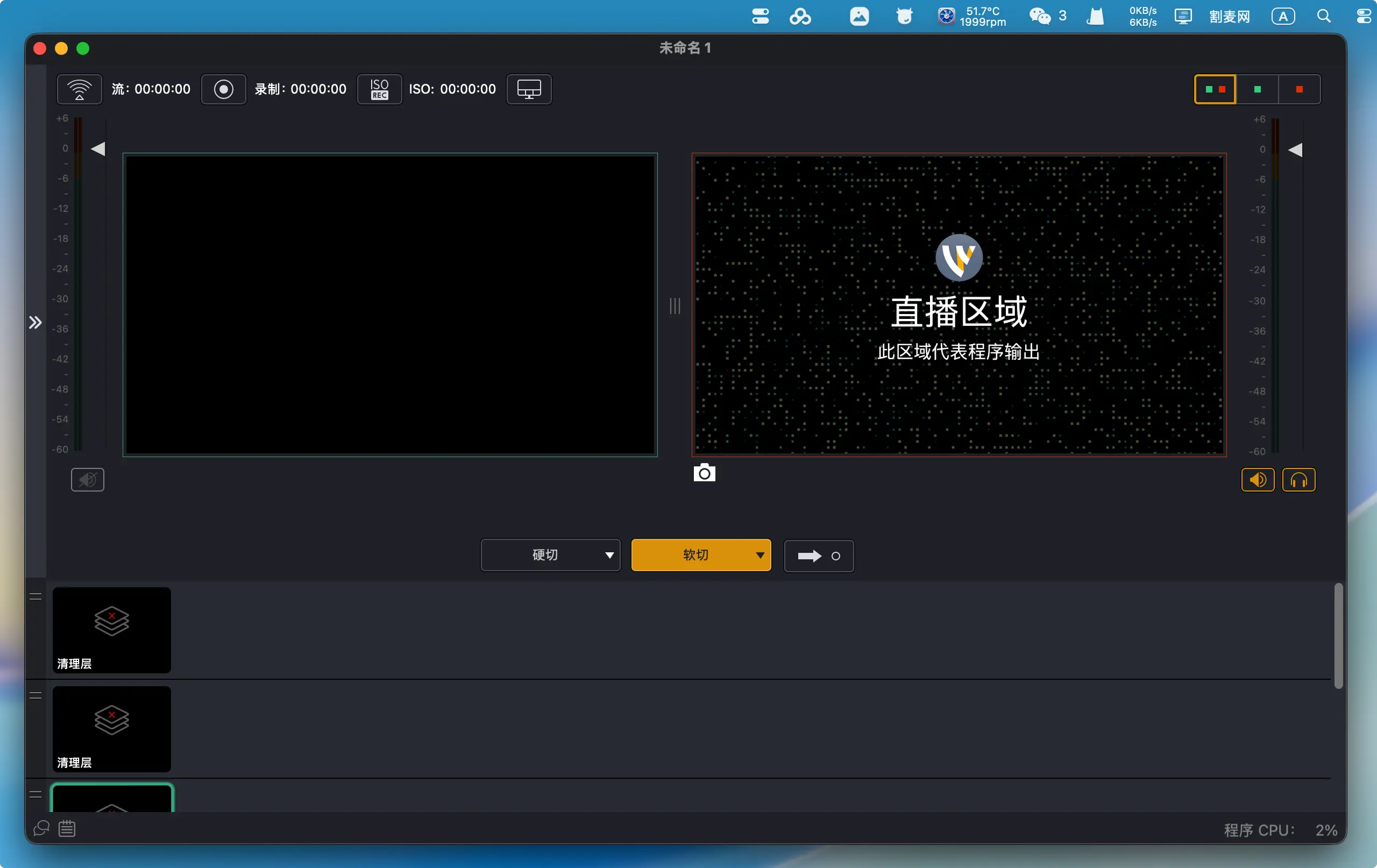Open the external display output icon
1377x868 pixels.
point(529,89)
